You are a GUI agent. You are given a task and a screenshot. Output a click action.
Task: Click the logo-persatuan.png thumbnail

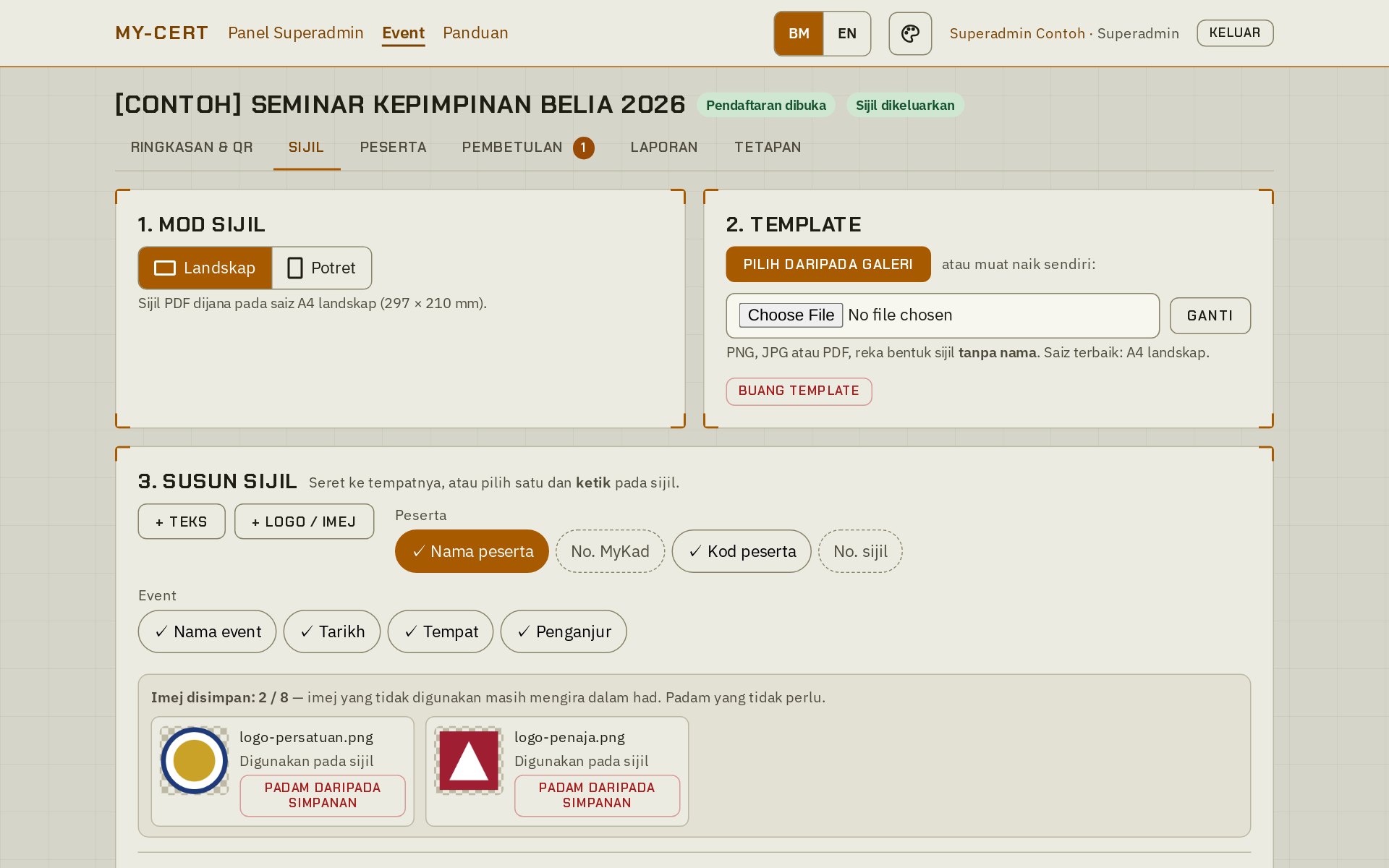194,760
